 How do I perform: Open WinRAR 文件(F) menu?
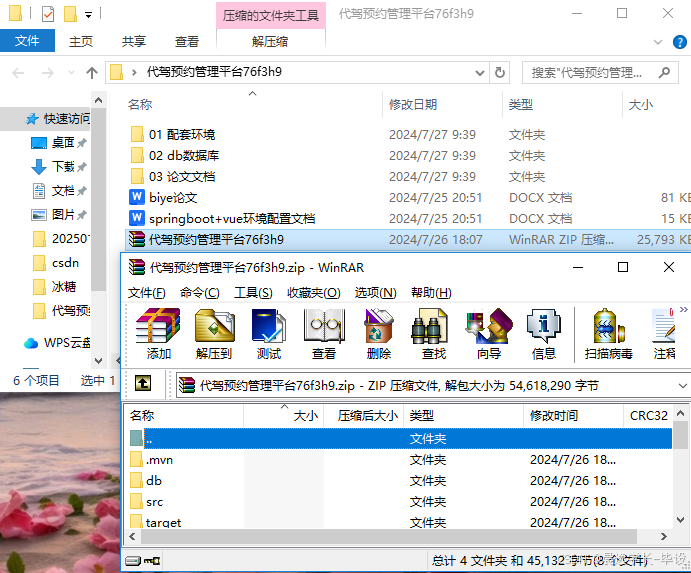coord(147,293)
